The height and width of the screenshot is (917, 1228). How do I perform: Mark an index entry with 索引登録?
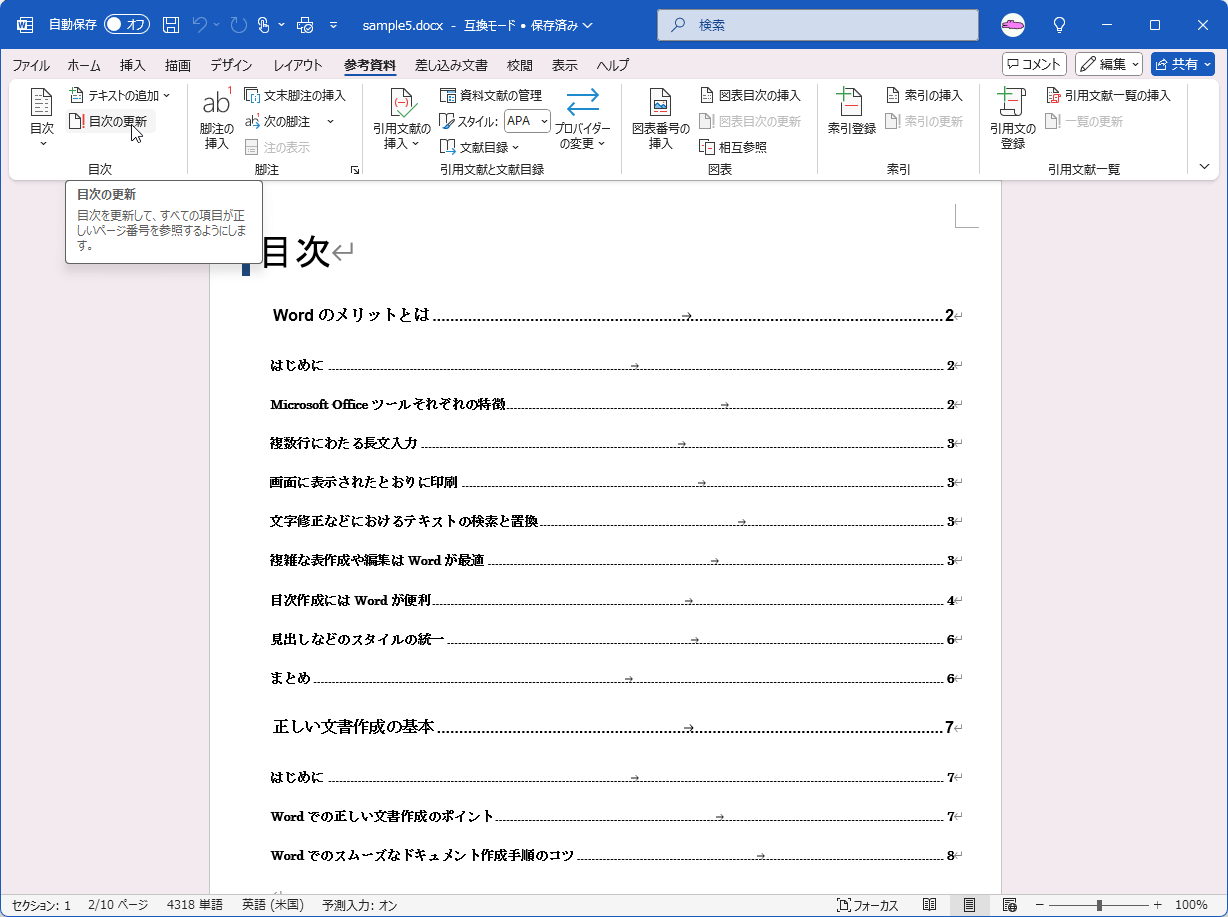pyautogui.click(x=849, y=118)
